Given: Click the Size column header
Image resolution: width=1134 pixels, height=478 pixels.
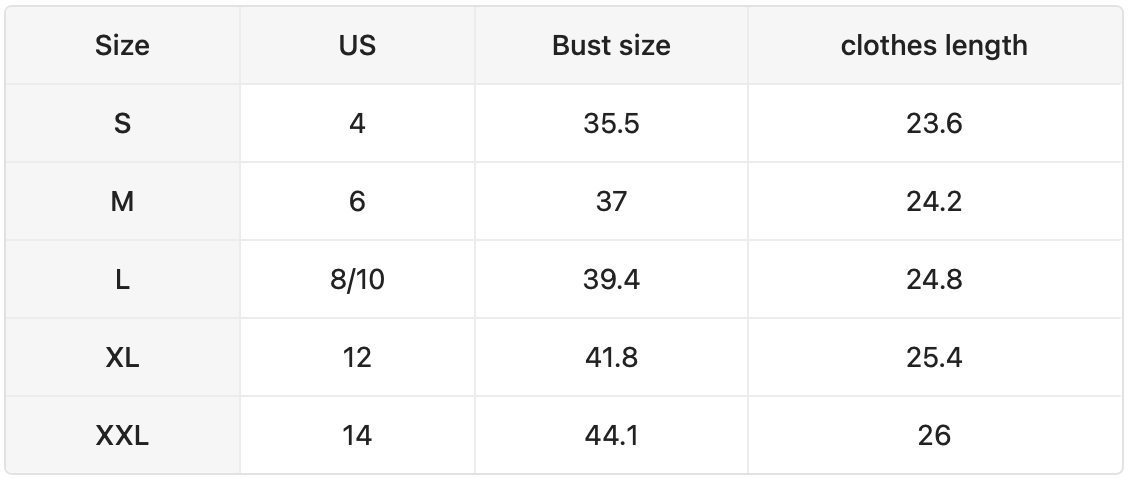Looking at the screenshot, I should coord(122,45).
